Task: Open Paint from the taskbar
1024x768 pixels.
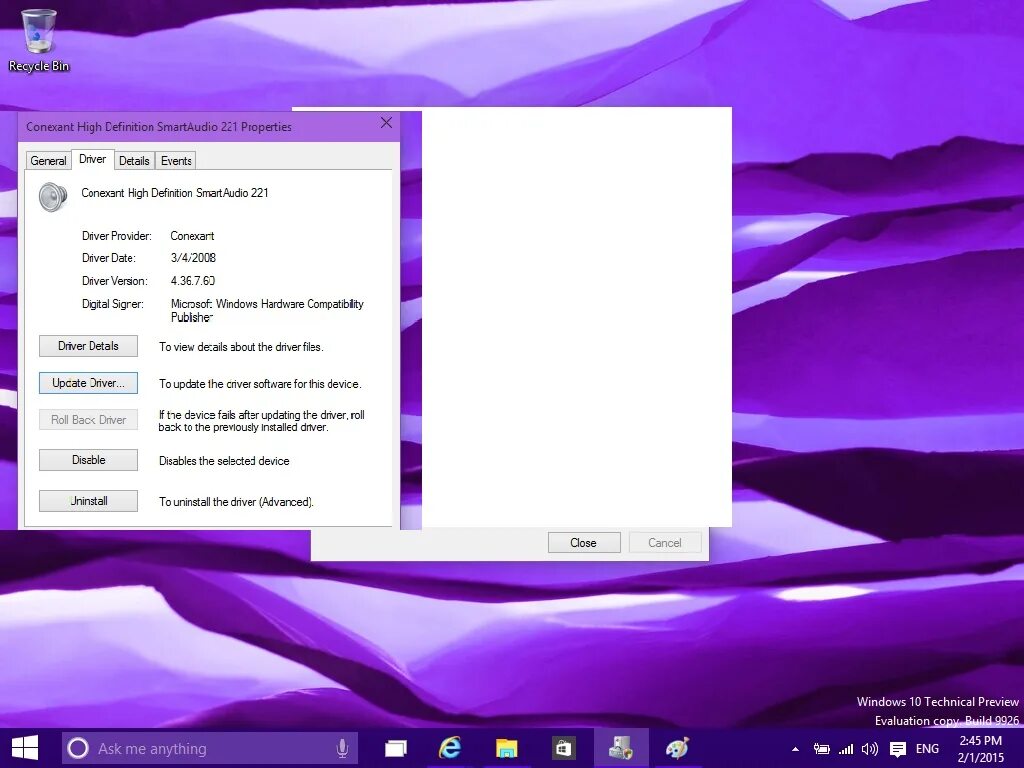Action: 678,747
